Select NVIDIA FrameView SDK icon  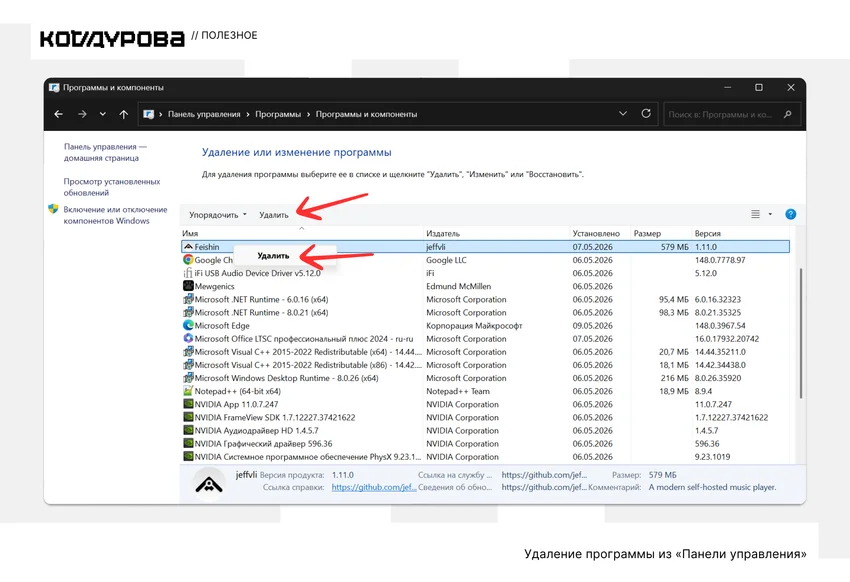pos(188,417)
